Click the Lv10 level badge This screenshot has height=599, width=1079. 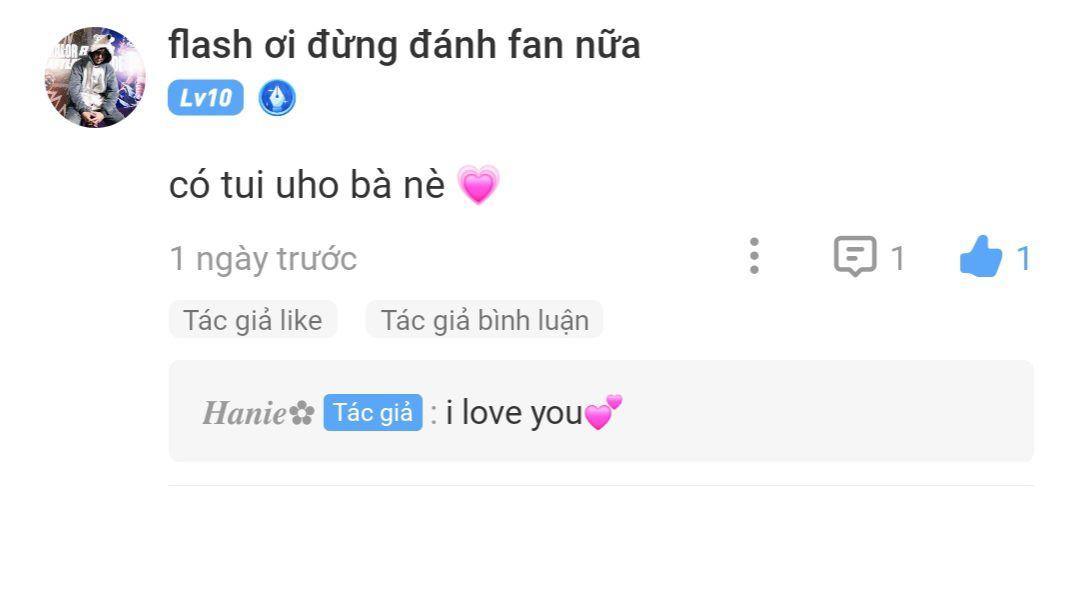206,97
